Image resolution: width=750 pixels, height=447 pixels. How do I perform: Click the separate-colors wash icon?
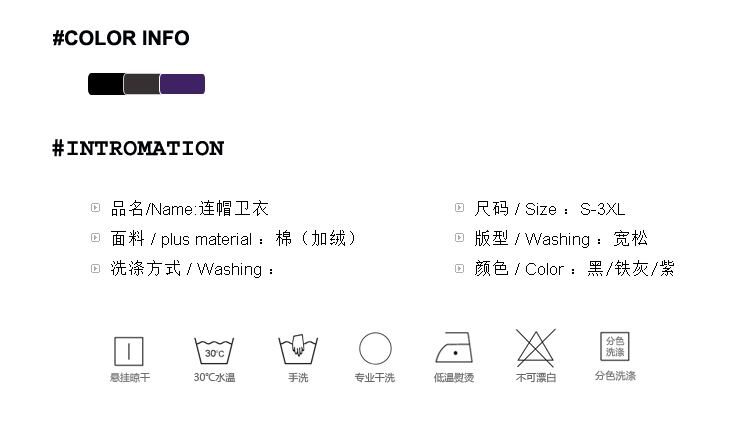pyautogui.click(x=614, y=347)
